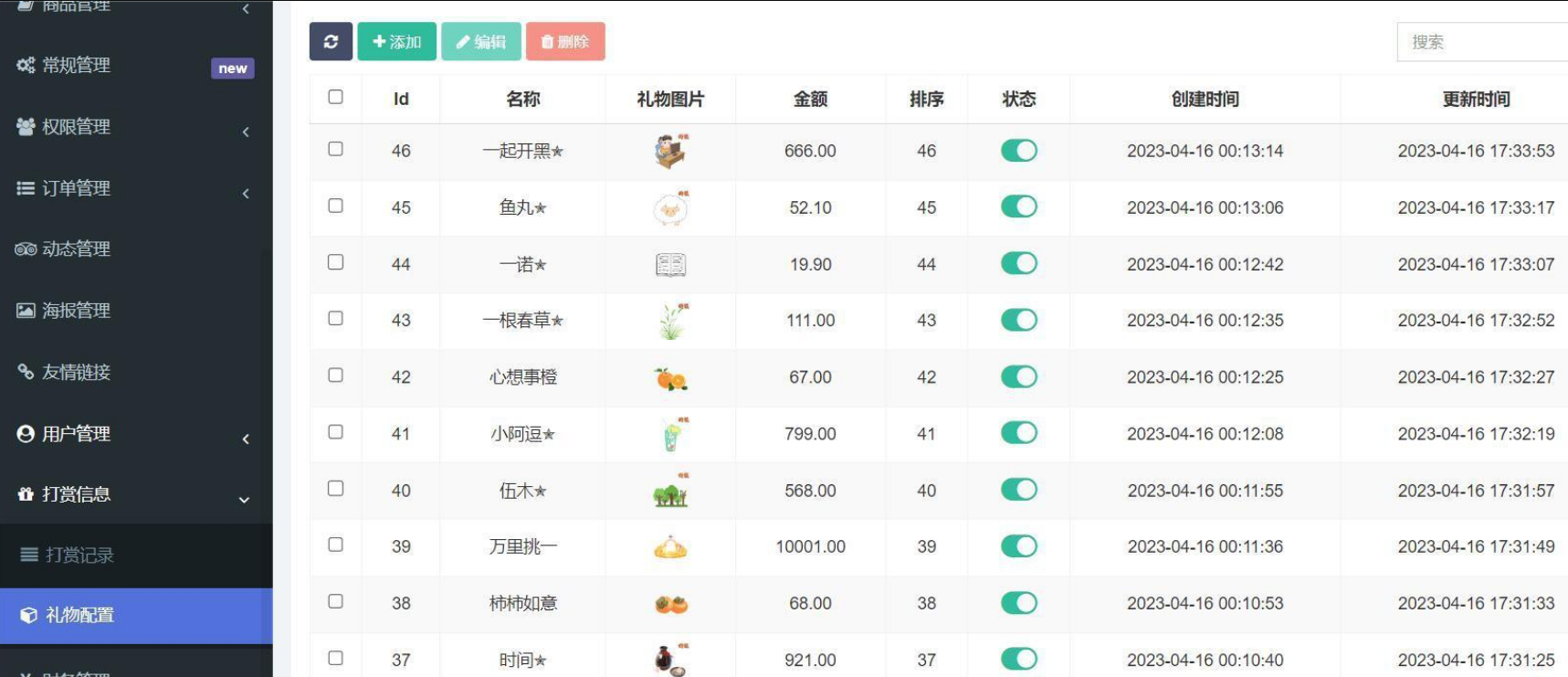Collapse the 打赏信息 menu chevron

244,500
